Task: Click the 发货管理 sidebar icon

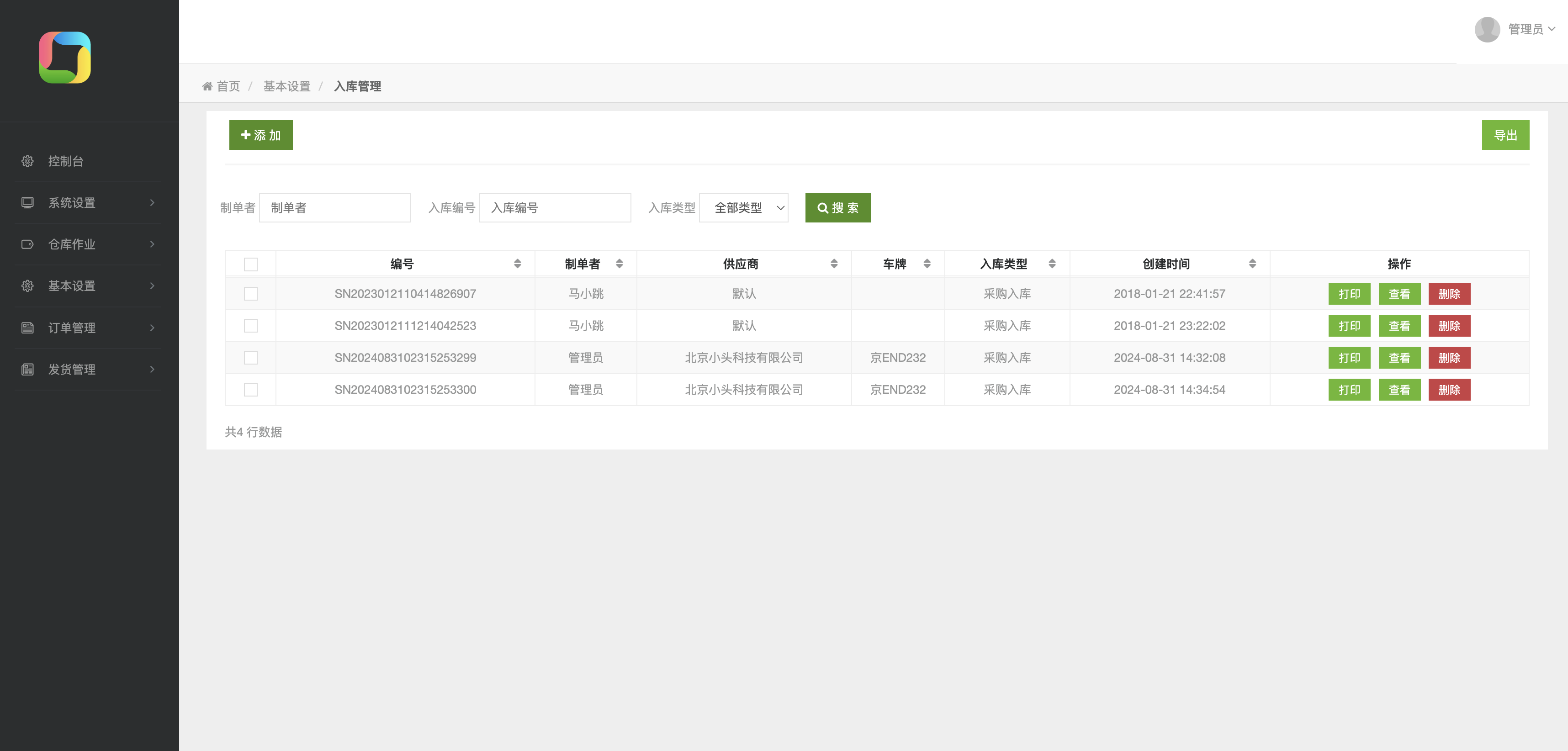Action: point(27,369)
